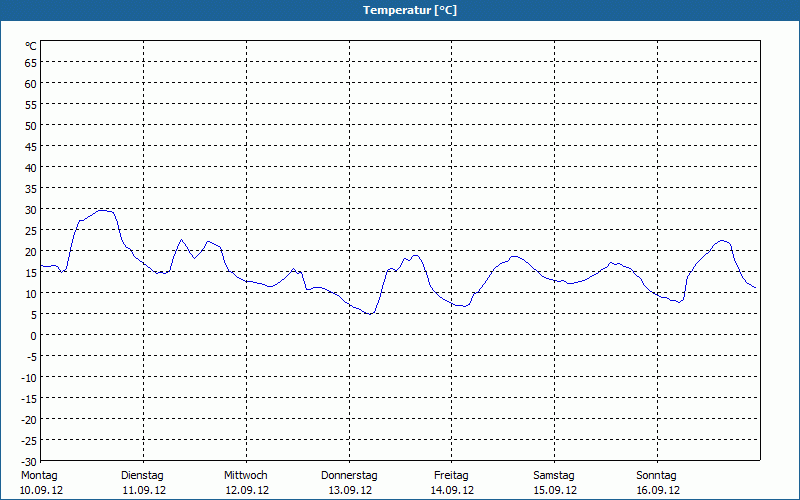The height and width of the screenshot is (500, 800).
Task: Click the -5 axis value
Action: pyautogui.click(x=31, y=357)
